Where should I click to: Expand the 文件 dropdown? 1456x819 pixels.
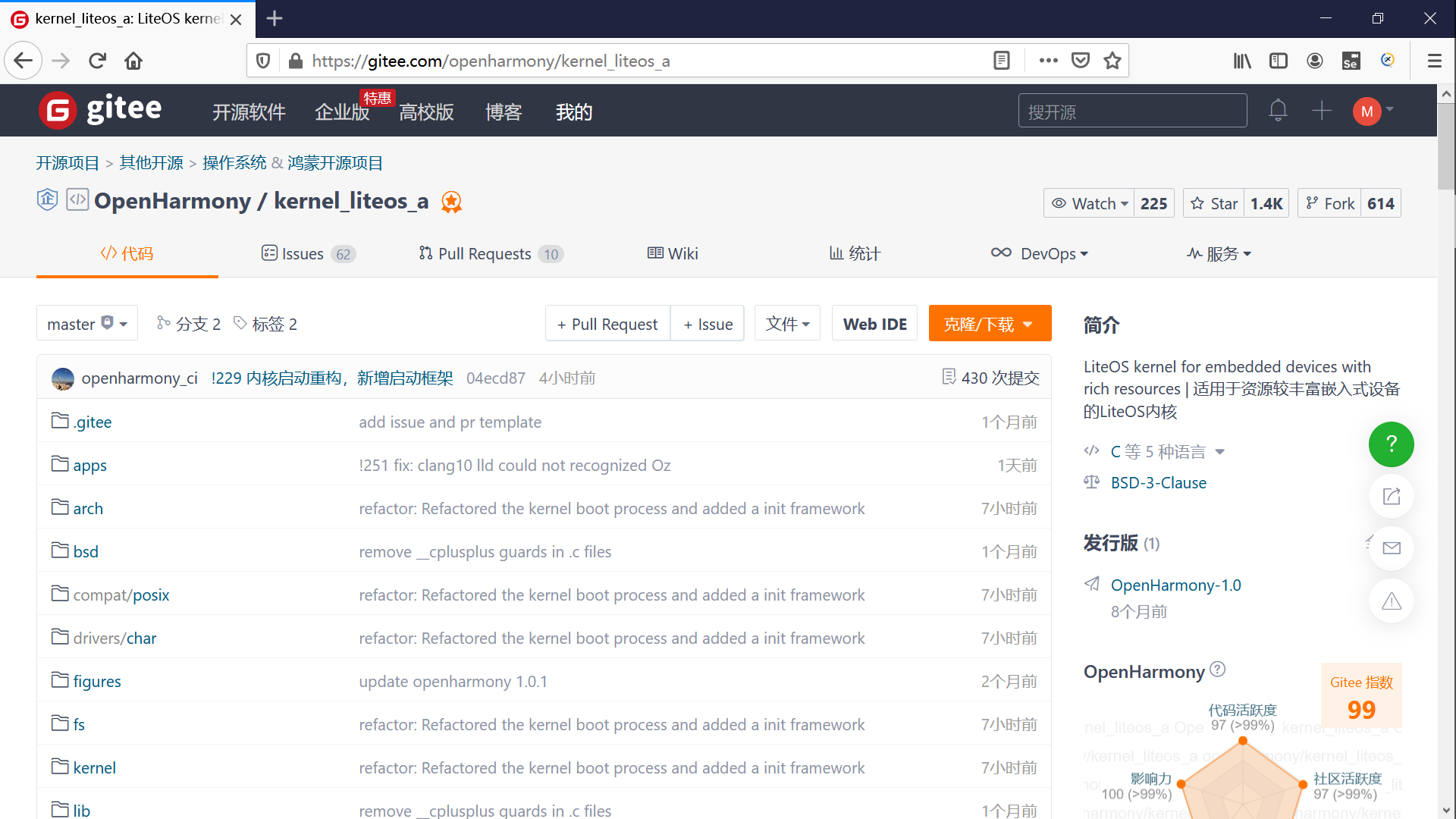(787, 324)
